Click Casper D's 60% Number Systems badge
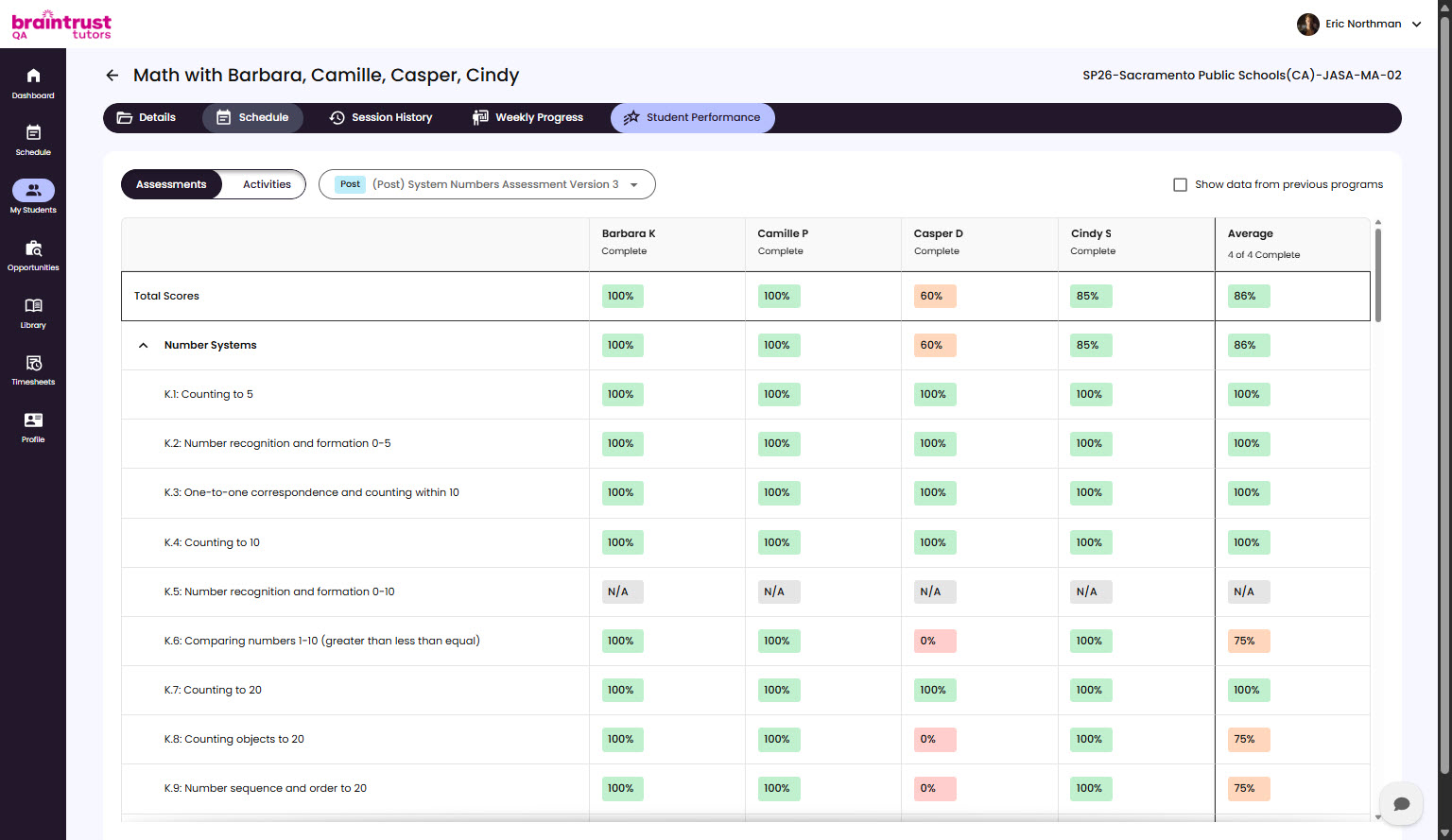Viewport: 1452px width, 840px height. 935,345
